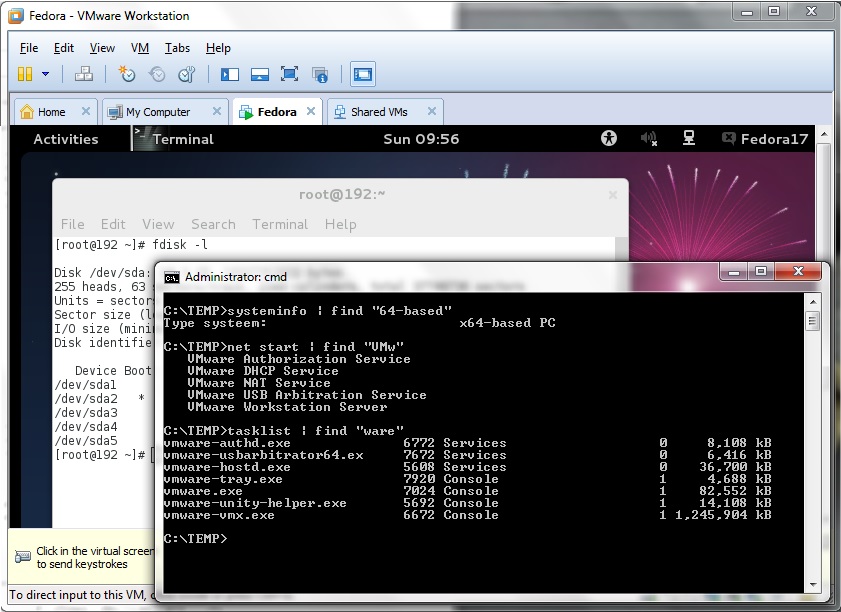Viewport: 841px width, 612px height.
Task: Open the Fedora17 user menu
Action: [x=764, y=139]
